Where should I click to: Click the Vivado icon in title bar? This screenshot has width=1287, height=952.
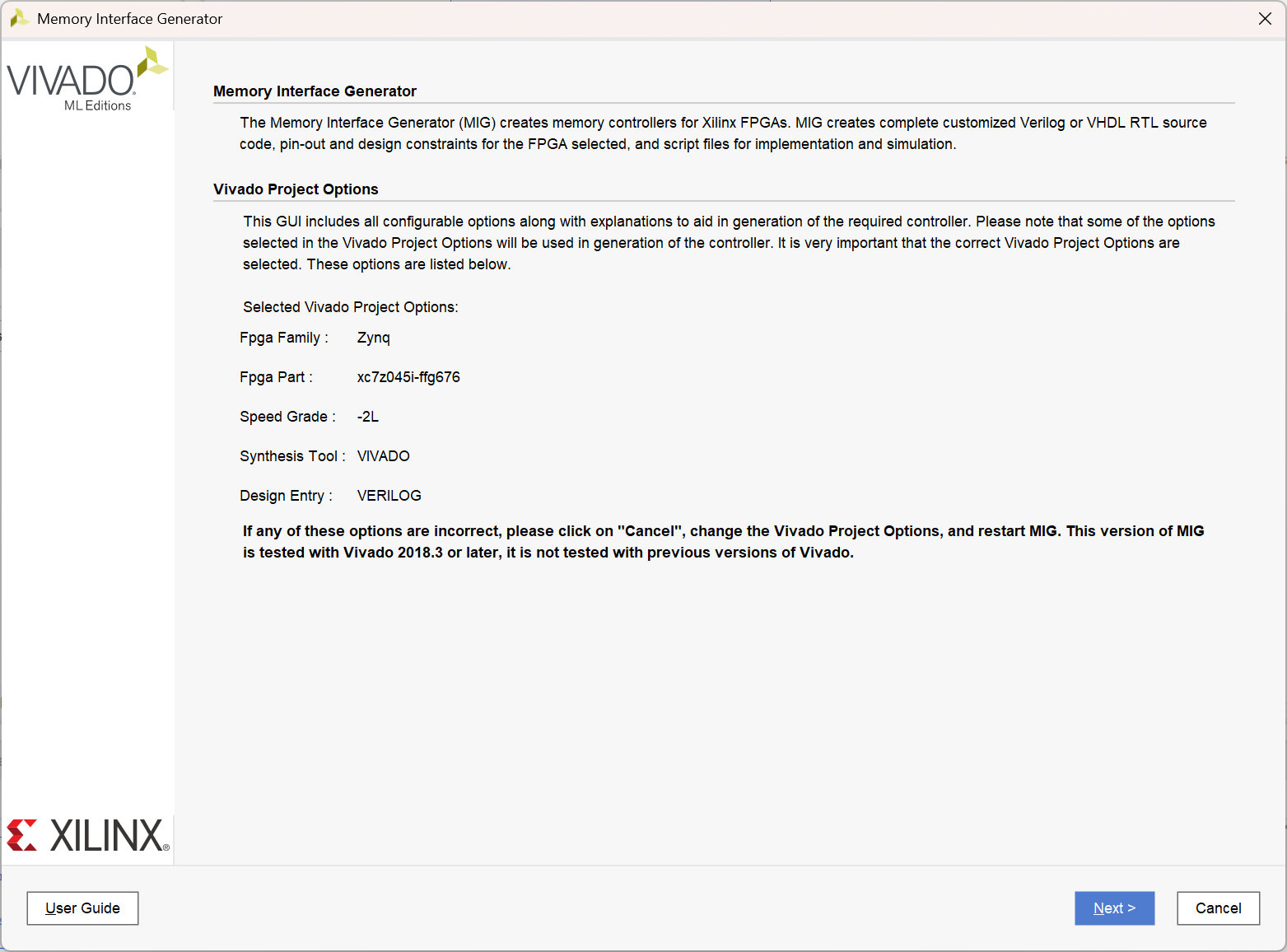click(19, 18)
